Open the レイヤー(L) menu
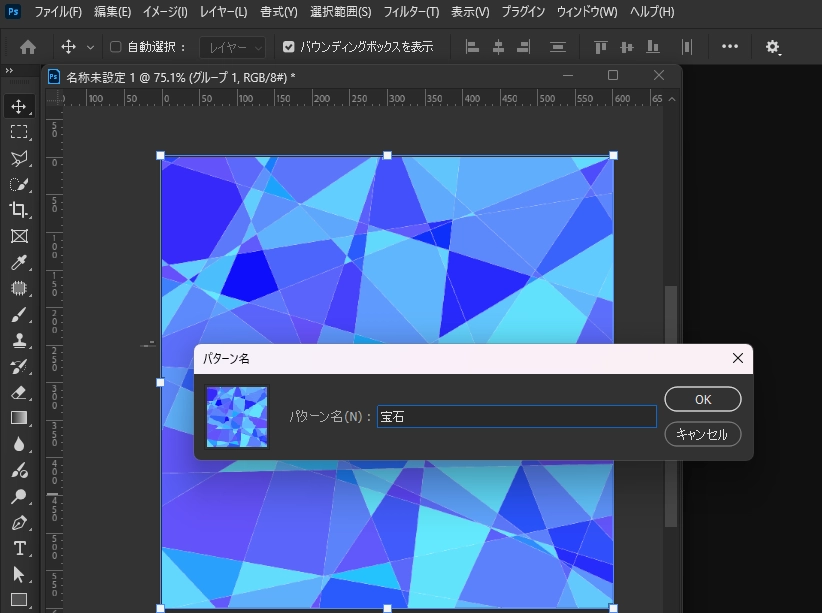This screenshot has height=613, width=822. coord(223,12)
